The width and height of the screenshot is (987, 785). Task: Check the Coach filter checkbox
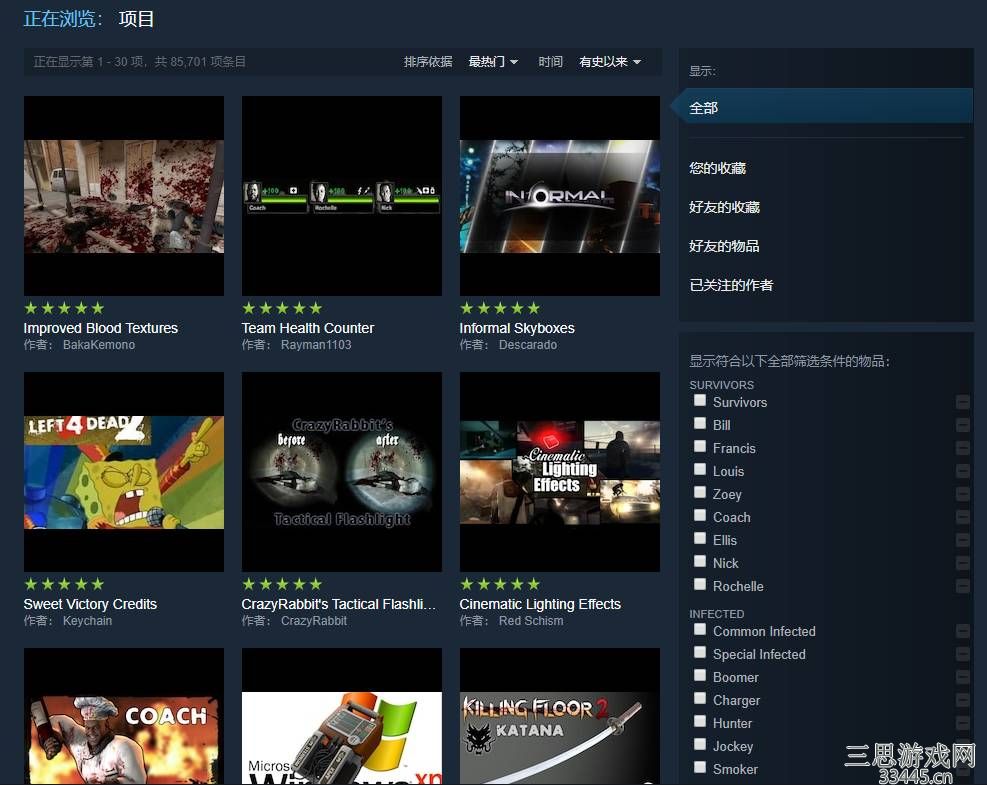coord(699,515)
